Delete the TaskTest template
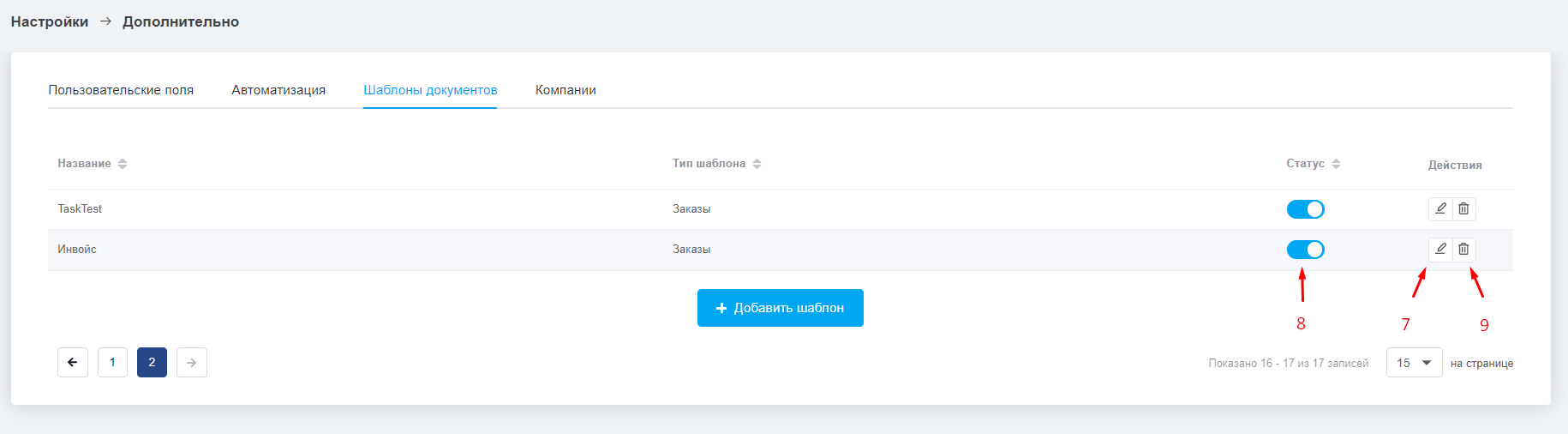Screen dimensions: 1568x434 coord(1463,208)
